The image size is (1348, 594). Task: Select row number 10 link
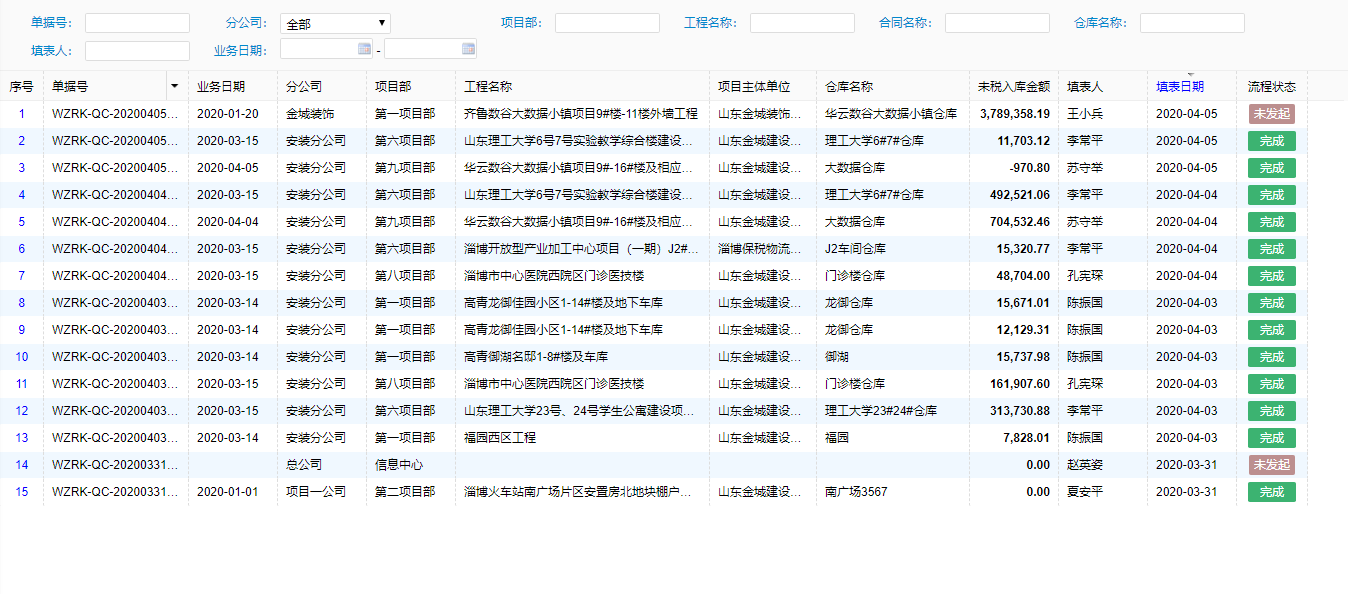click(x=22, y=357)
